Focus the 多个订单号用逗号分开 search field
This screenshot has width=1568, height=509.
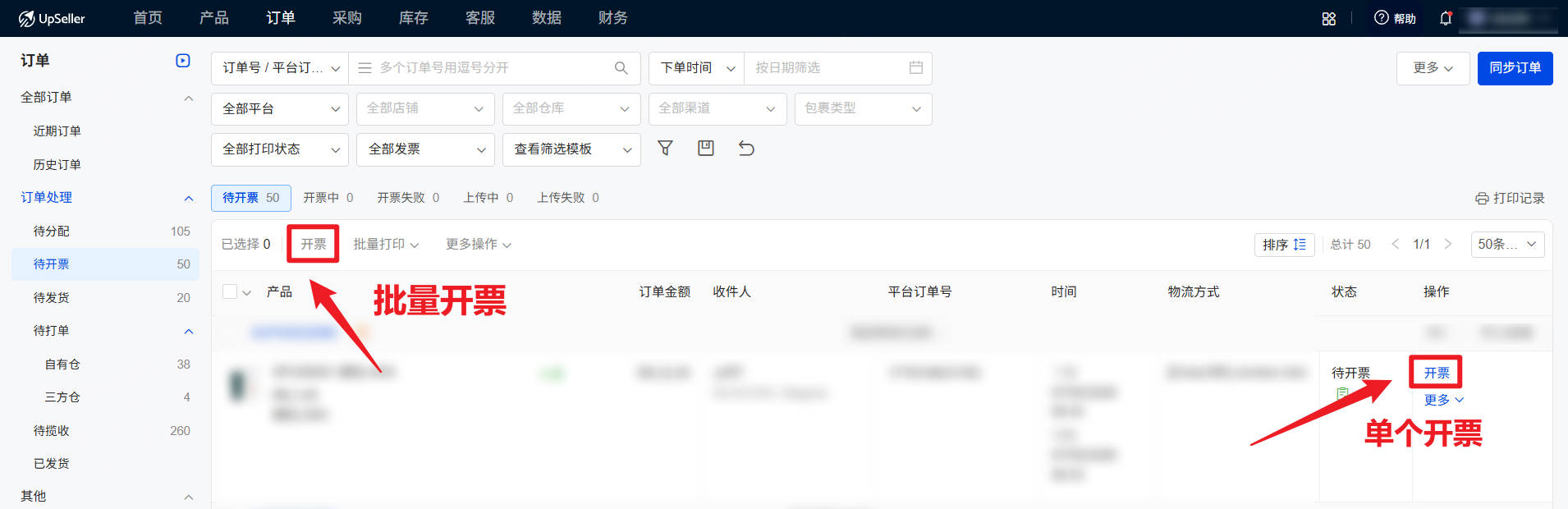pyautogui.click(x=493, y=68)
